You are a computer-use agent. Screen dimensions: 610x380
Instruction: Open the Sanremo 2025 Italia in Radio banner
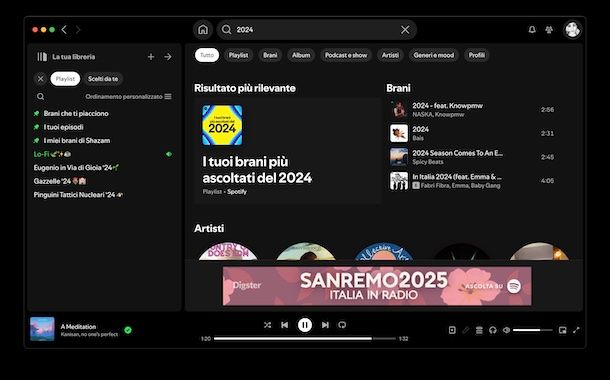[377, 286]
